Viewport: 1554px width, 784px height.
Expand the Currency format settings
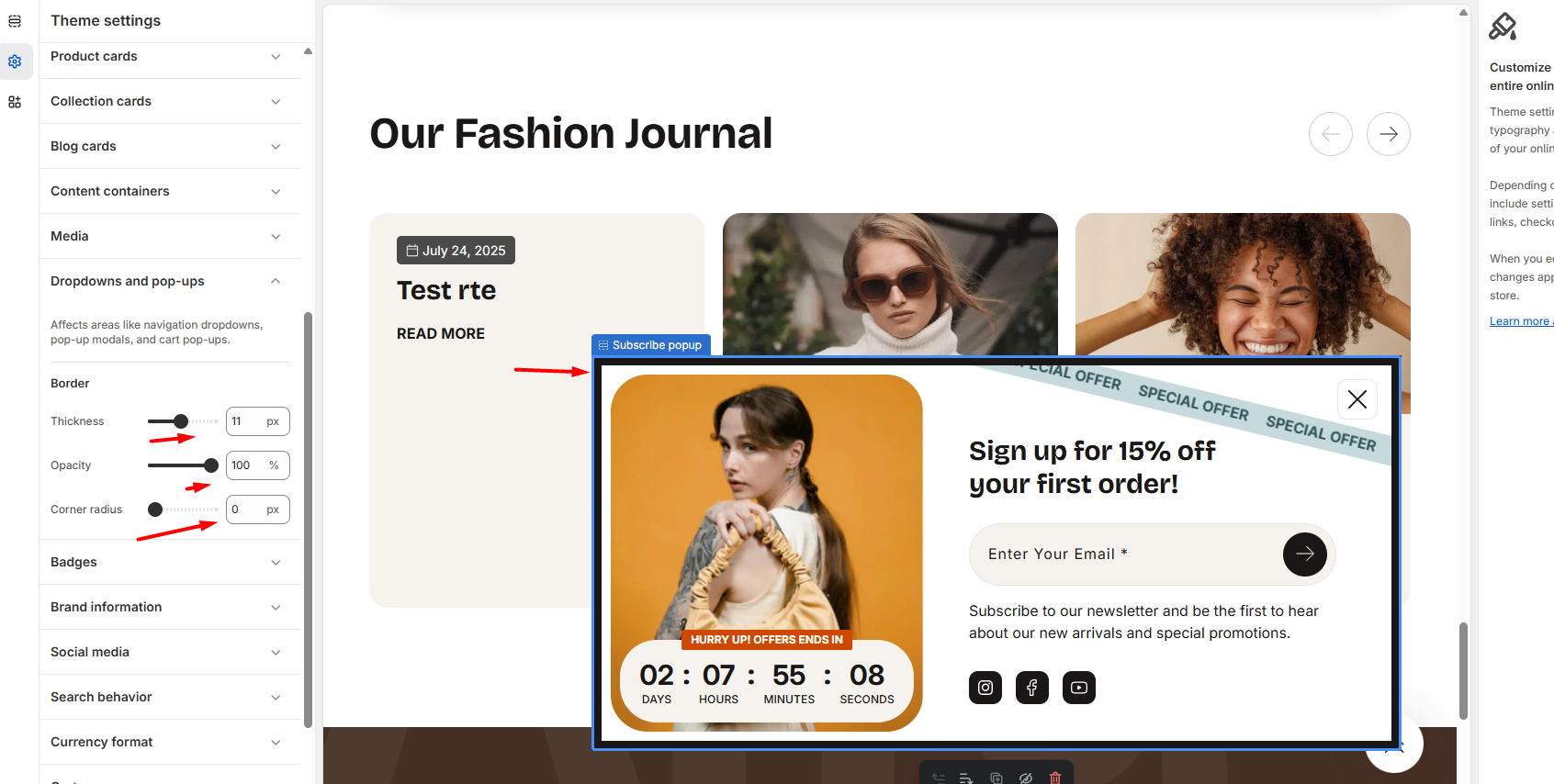click(x=170, y=742)
